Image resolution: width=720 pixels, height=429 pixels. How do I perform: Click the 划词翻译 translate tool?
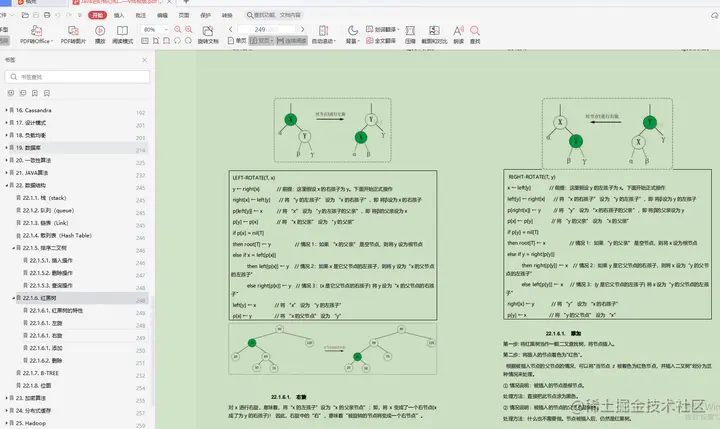[x=382, y=29]
